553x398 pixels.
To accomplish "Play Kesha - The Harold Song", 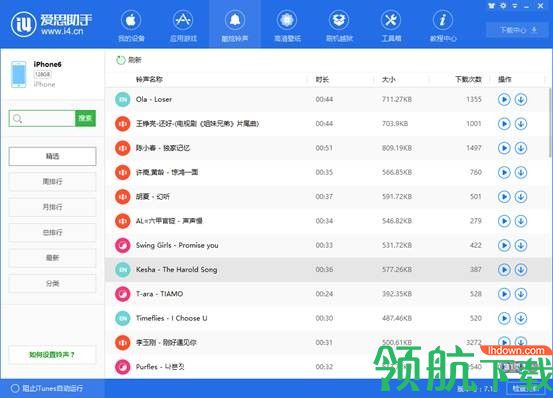I will click(x=504, y=270).
